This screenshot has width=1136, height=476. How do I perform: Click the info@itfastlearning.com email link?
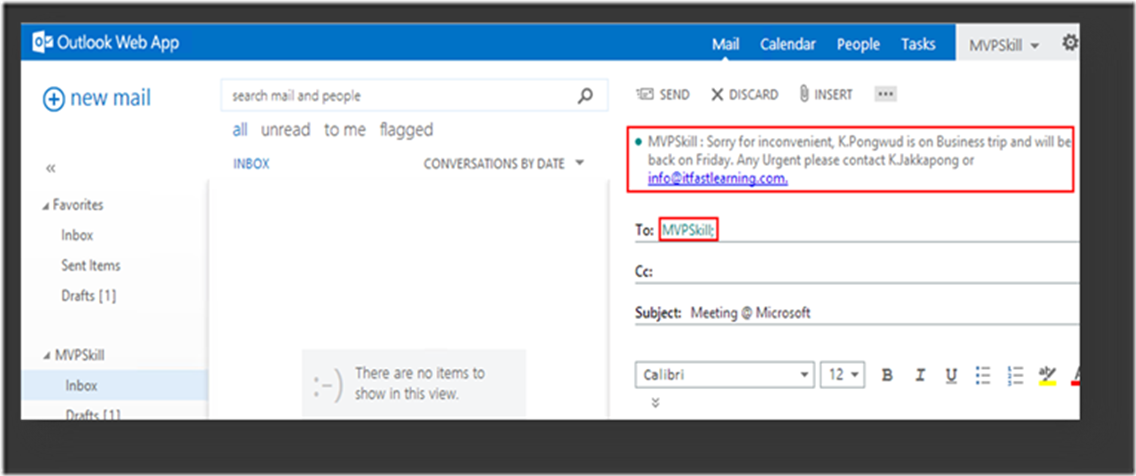coord(718,178)
